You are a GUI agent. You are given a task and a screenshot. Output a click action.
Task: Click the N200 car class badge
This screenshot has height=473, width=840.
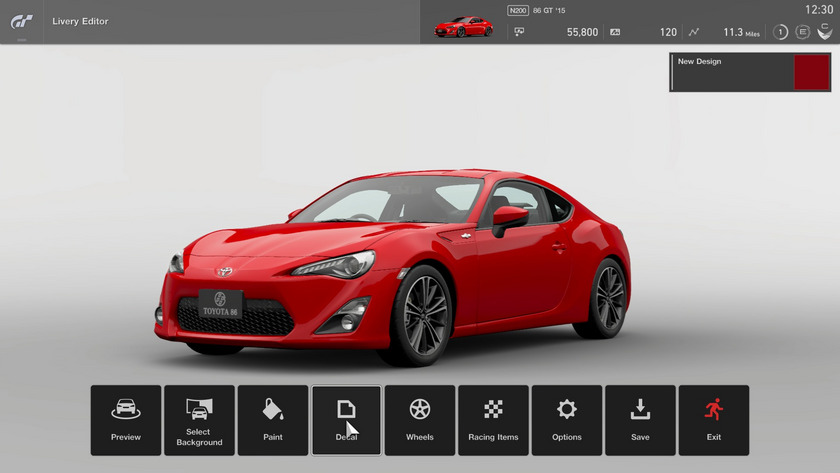(518, 11)
